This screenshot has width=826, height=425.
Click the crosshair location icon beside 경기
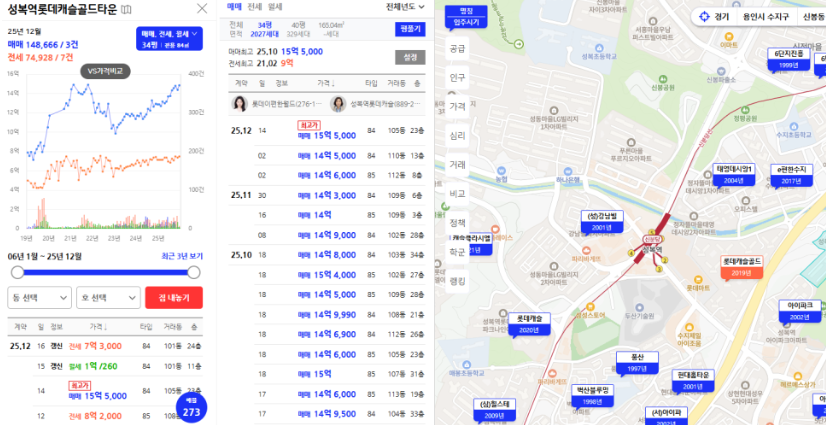(x=704, y=16)
